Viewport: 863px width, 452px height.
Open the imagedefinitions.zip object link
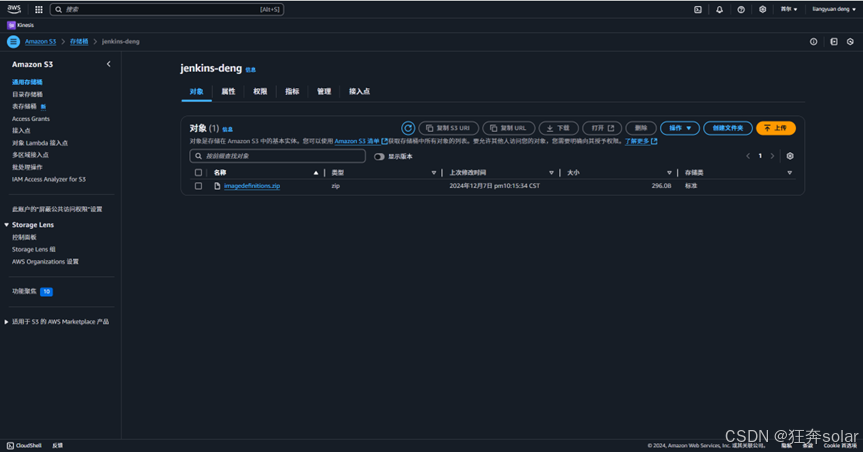[252, 186]
